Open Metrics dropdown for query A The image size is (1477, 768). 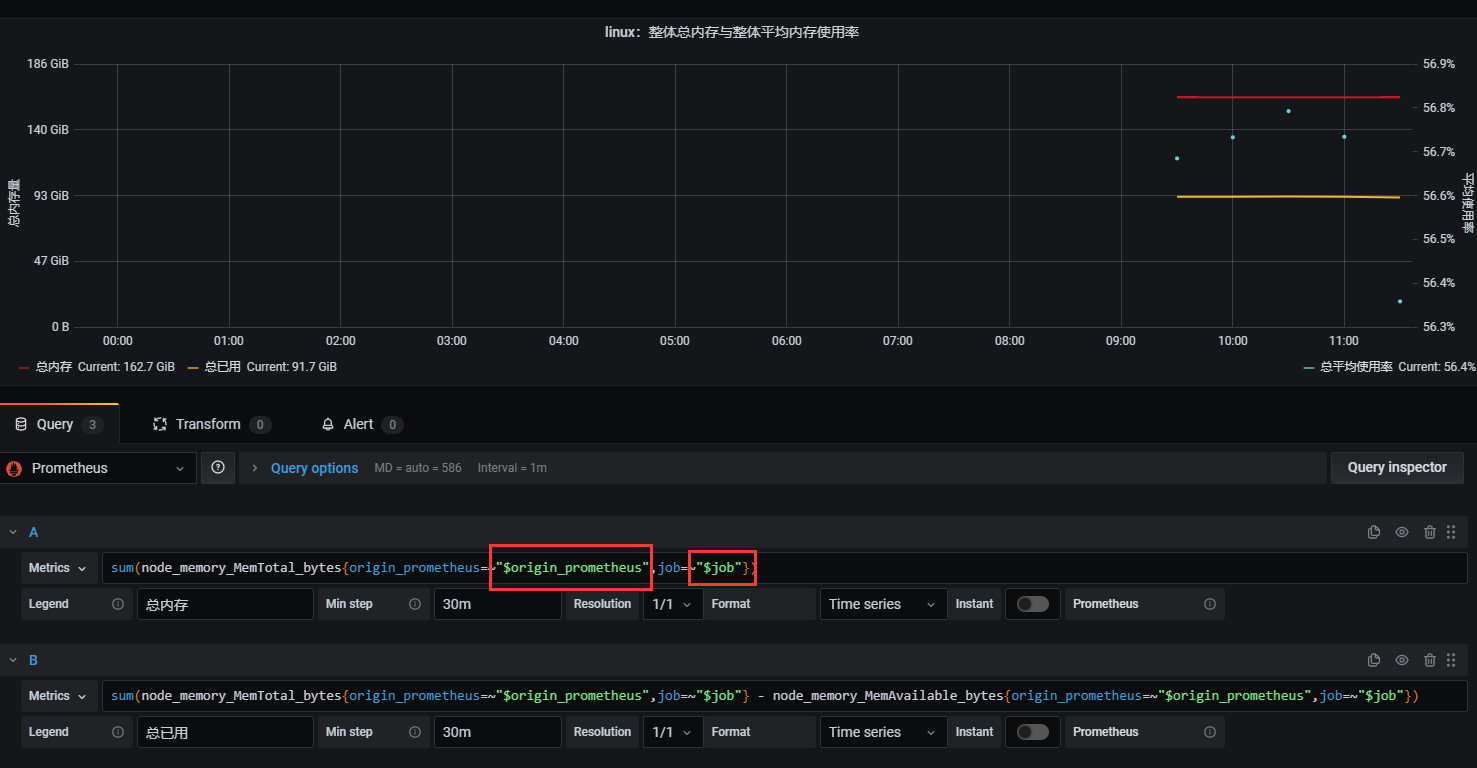[x=59, y=568]
